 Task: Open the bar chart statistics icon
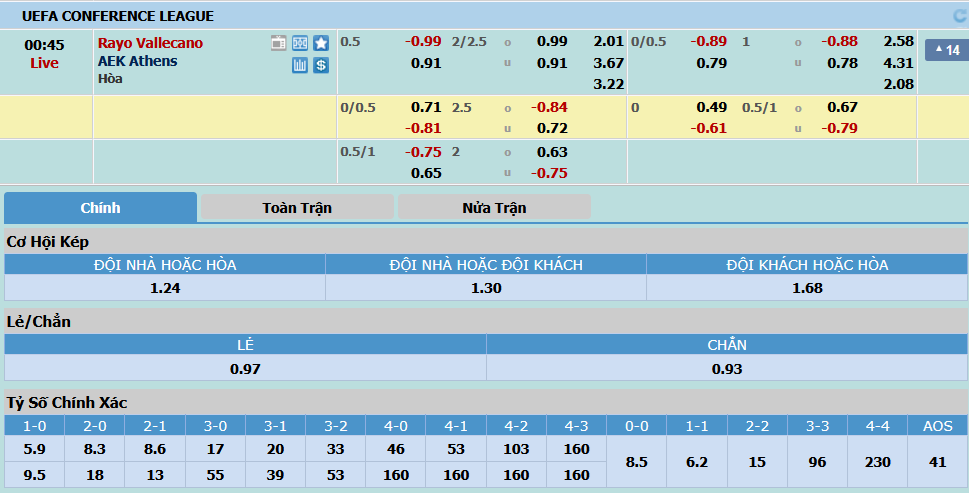coord(300,65)
